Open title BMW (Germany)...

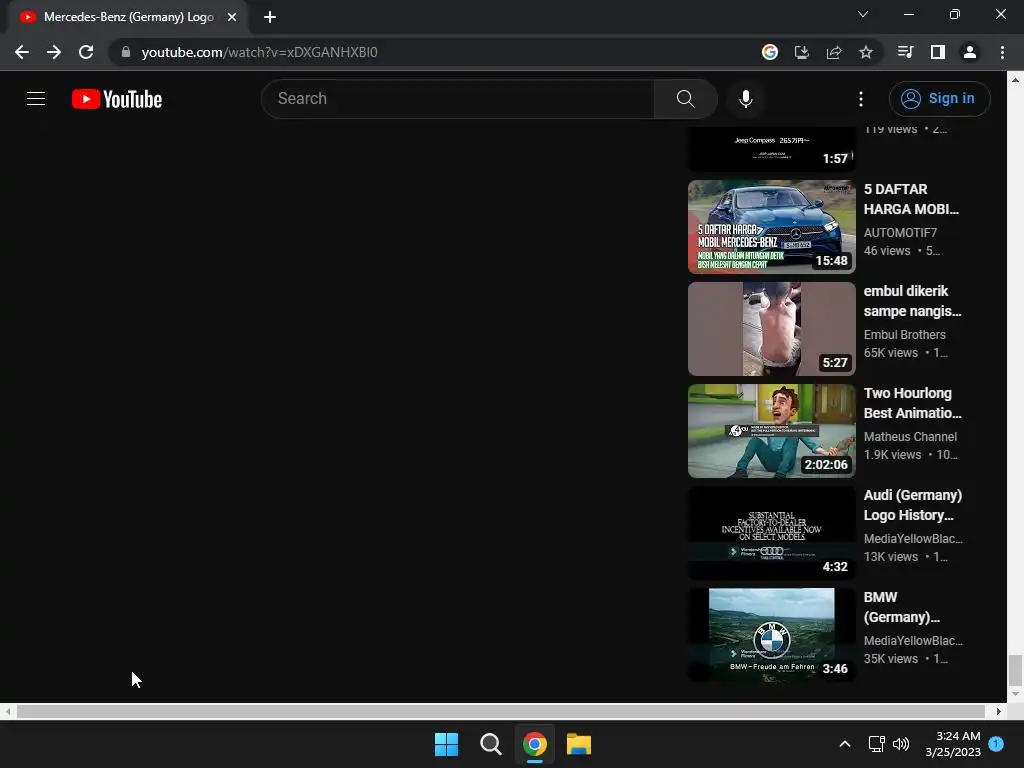pos(901,607)
